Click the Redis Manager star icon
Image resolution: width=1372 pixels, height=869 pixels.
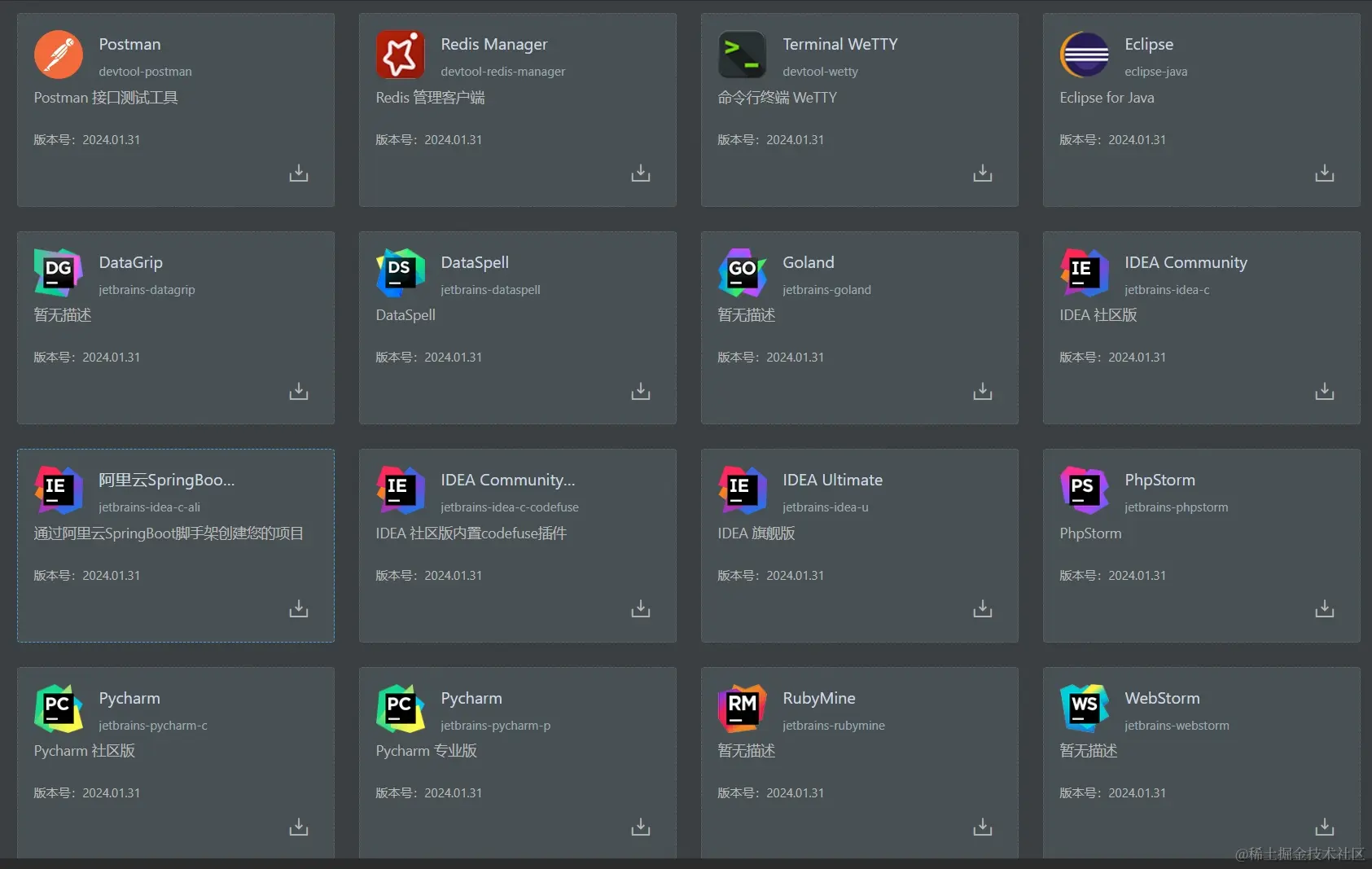(x=401, y=55)
